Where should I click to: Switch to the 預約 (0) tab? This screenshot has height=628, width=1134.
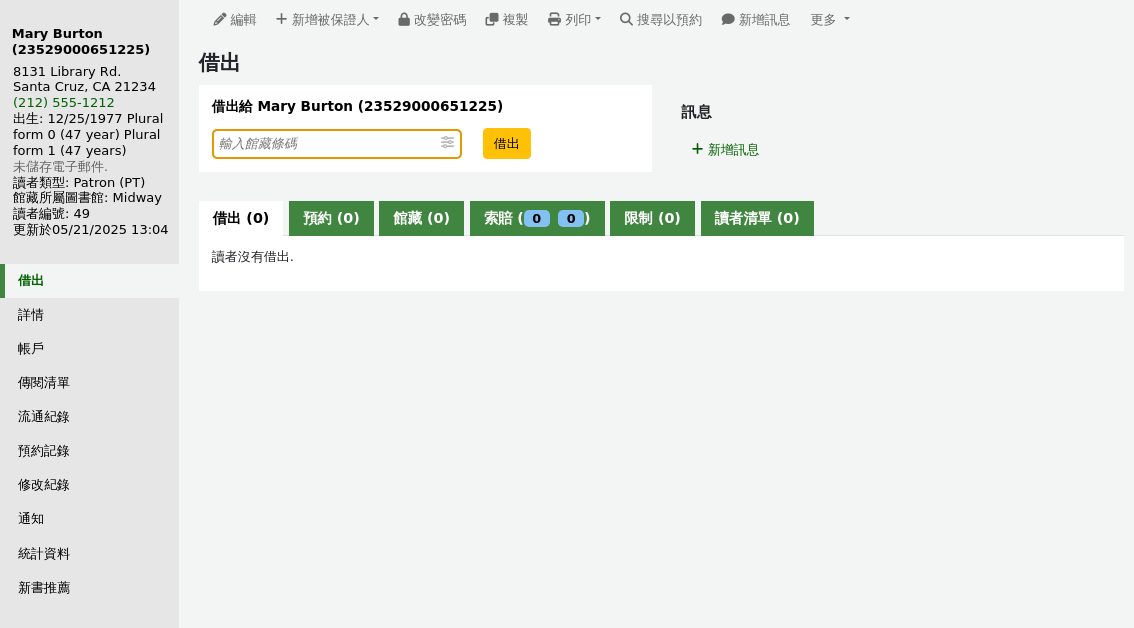coord(331,218)
